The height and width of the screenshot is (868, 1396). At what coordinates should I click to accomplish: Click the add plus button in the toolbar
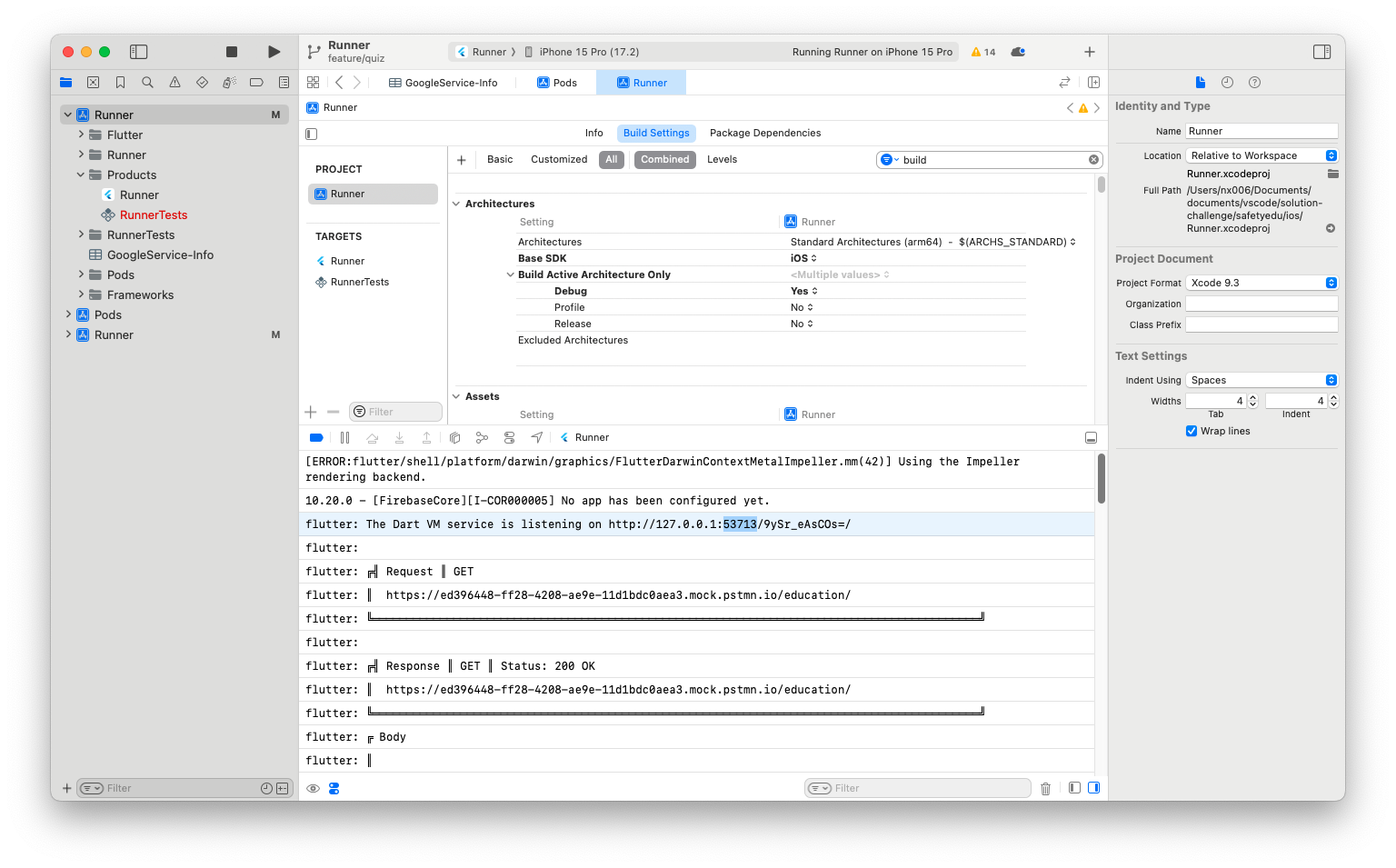pos(1089,52)
